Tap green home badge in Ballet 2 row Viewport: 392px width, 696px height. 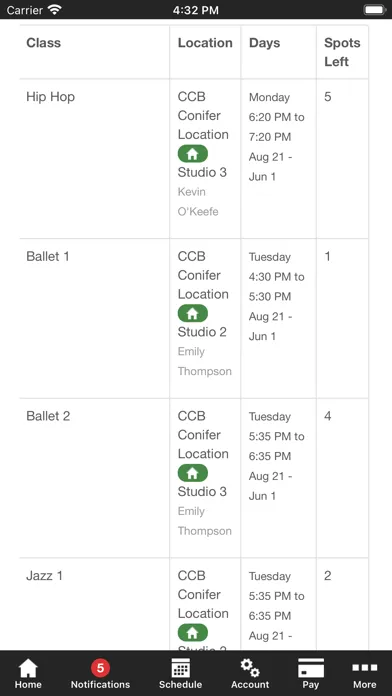(193, 473)
